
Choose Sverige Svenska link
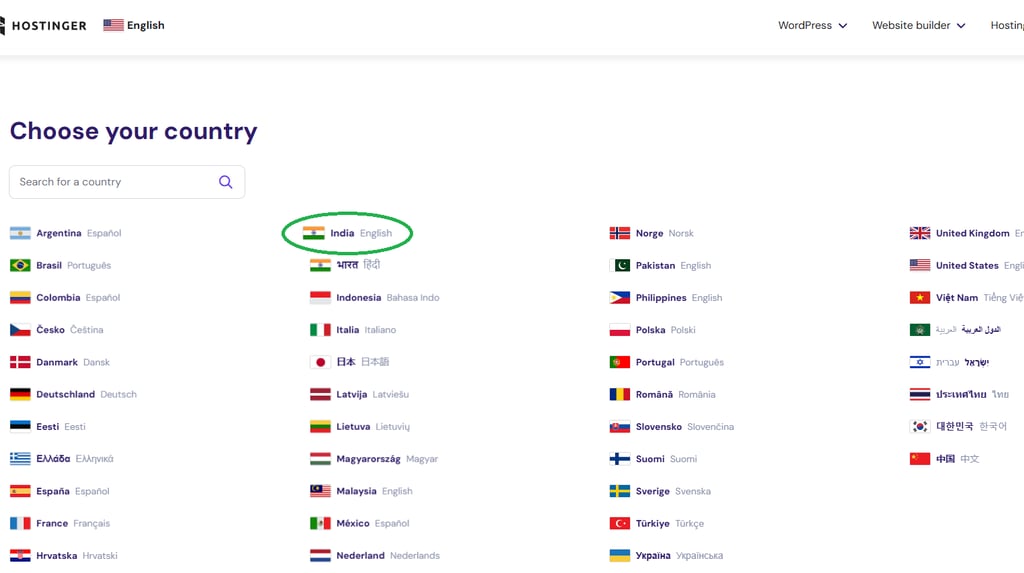660,491
